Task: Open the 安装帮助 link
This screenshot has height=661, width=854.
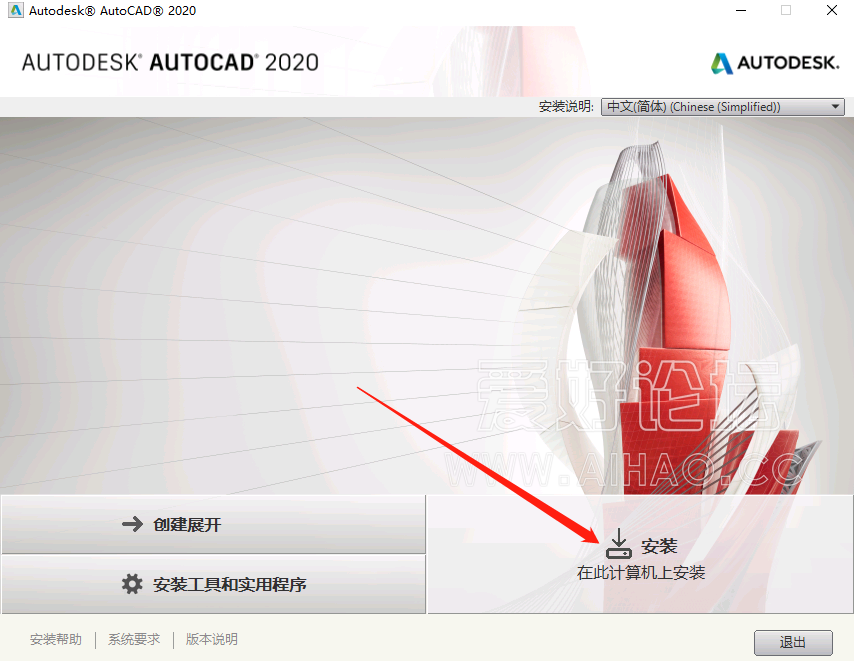Action: pos(56,639)
